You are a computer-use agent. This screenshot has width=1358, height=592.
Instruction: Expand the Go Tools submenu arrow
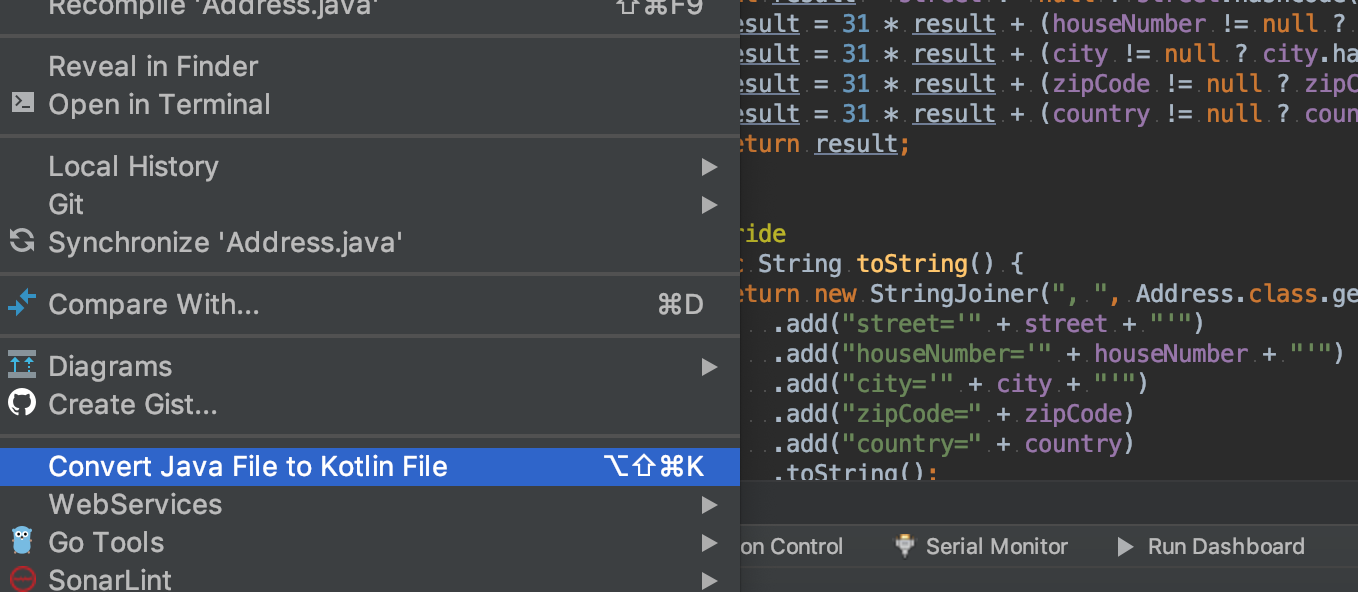(709, 542)
